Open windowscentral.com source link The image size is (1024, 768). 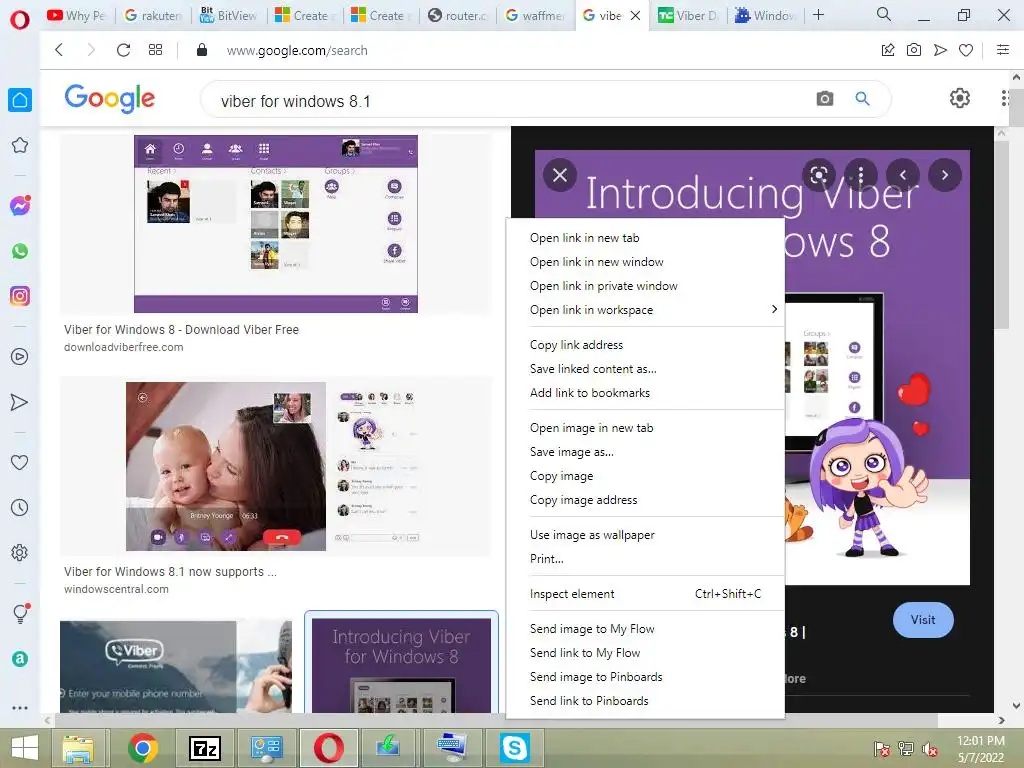click(116, 589)
